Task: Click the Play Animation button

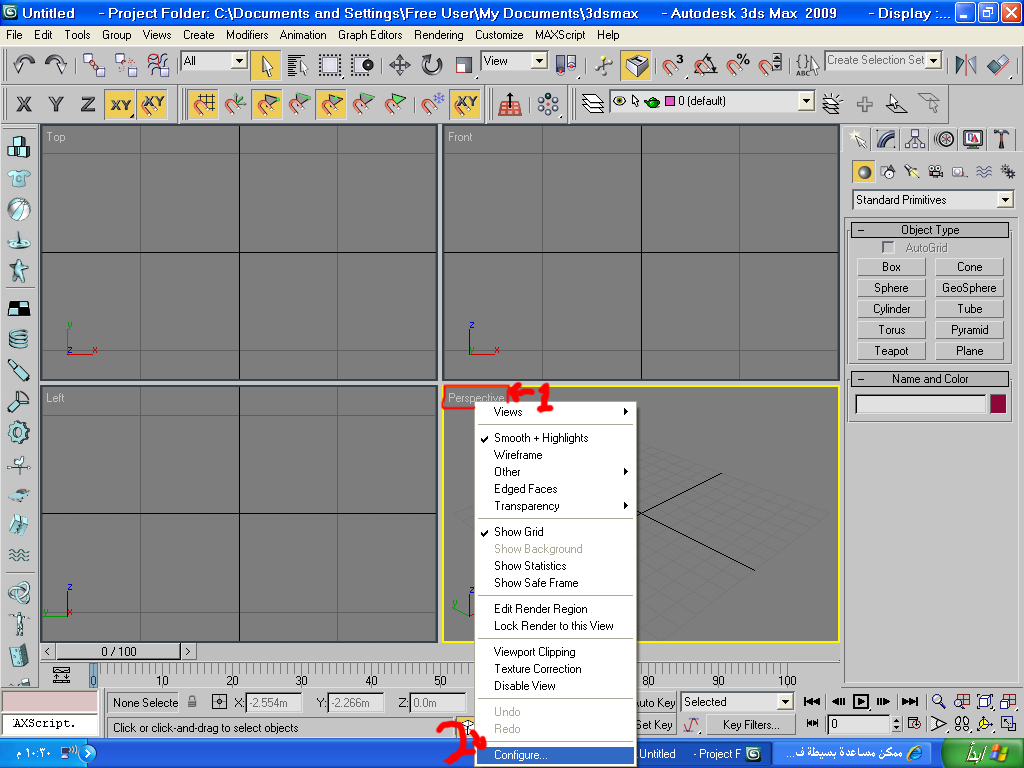Action: [861, 702]
